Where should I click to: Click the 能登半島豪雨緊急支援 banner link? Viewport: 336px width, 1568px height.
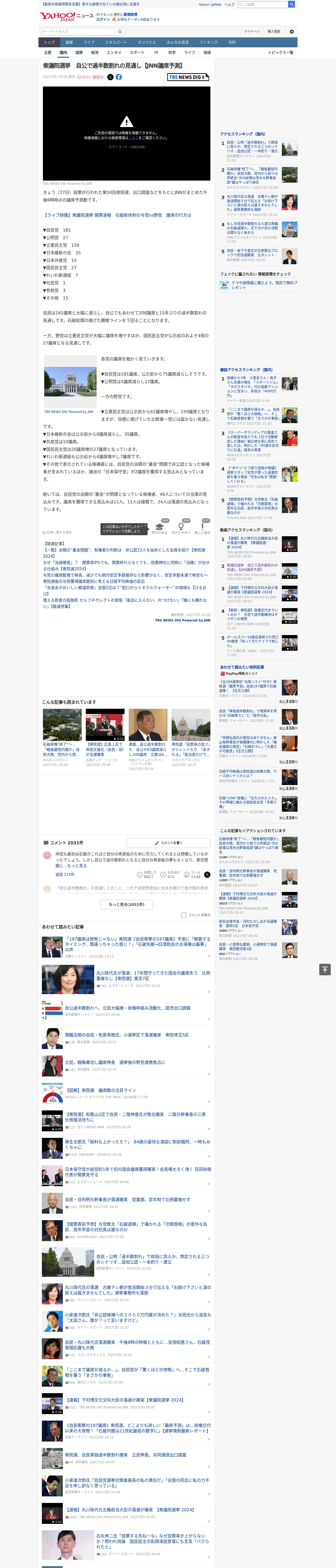click(x=90, y=4)
